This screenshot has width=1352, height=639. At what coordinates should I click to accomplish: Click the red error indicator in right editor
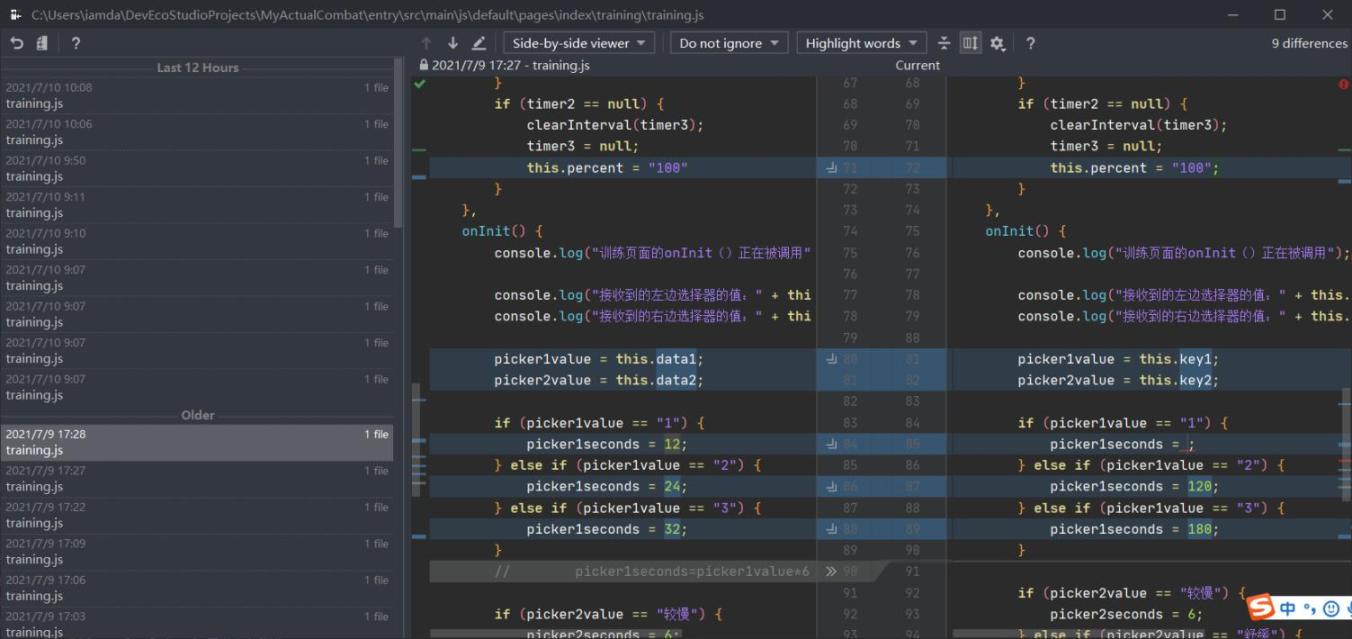coord(1343,85)
